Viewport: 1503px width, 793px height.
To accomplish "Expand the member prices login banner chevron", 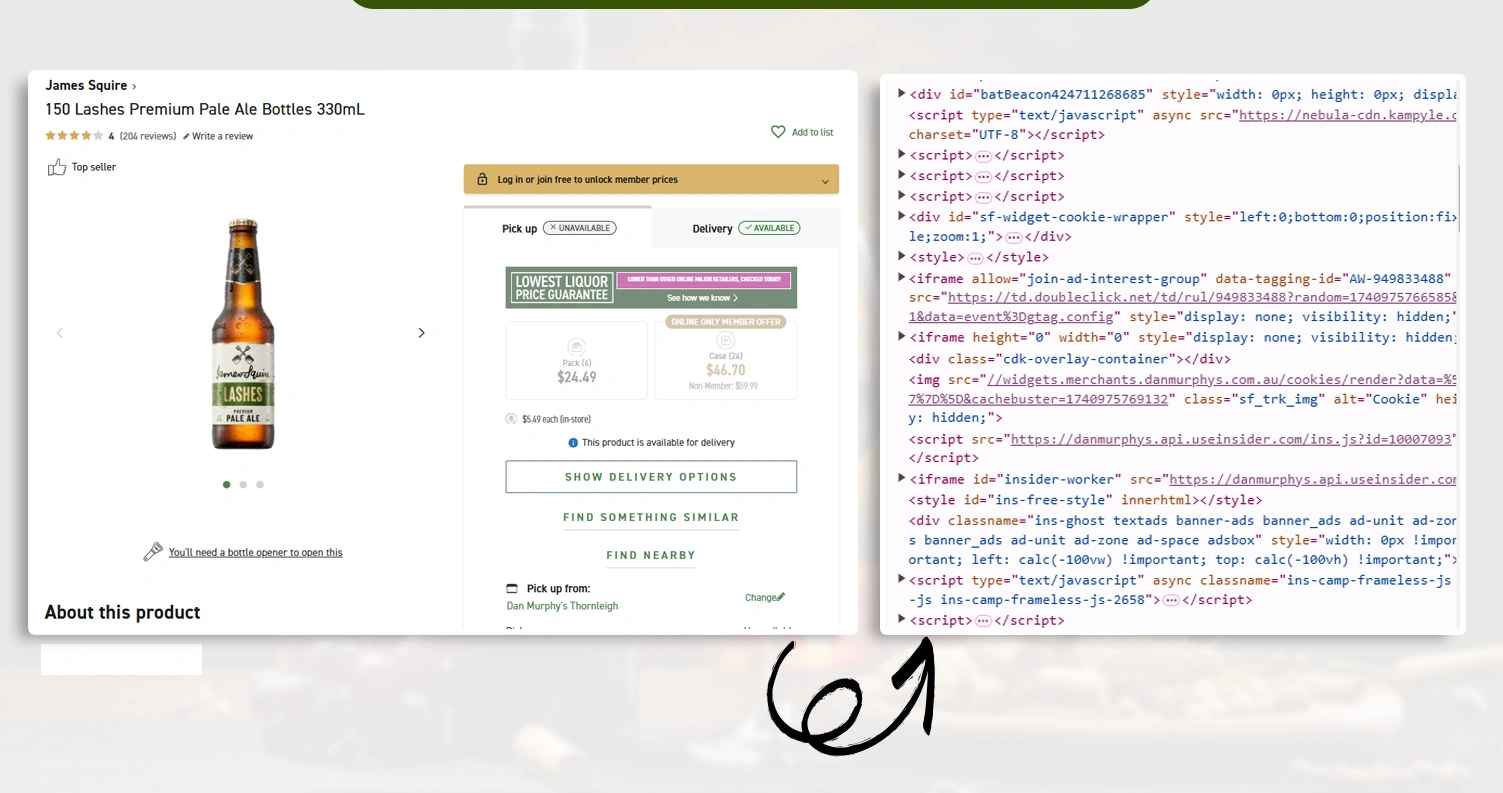I will [x=826, y=180].
